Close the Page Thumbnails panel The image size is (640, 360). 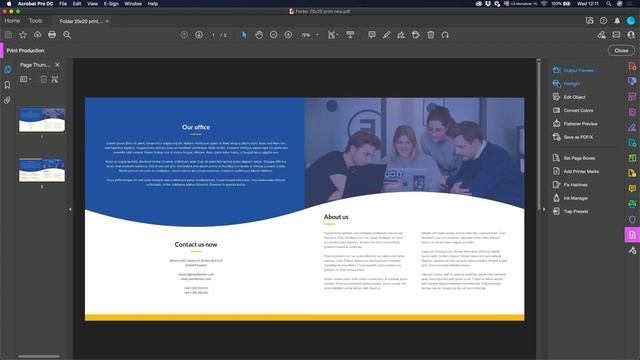tap(58, 64)
